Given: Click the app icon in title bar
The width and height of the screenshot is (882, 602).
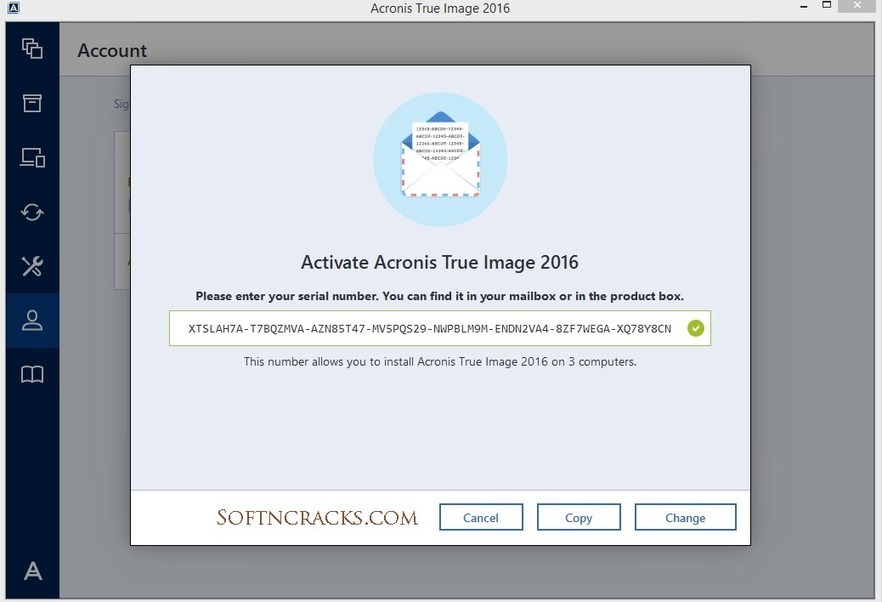Looking at the screenshot, I should (10, 8).
